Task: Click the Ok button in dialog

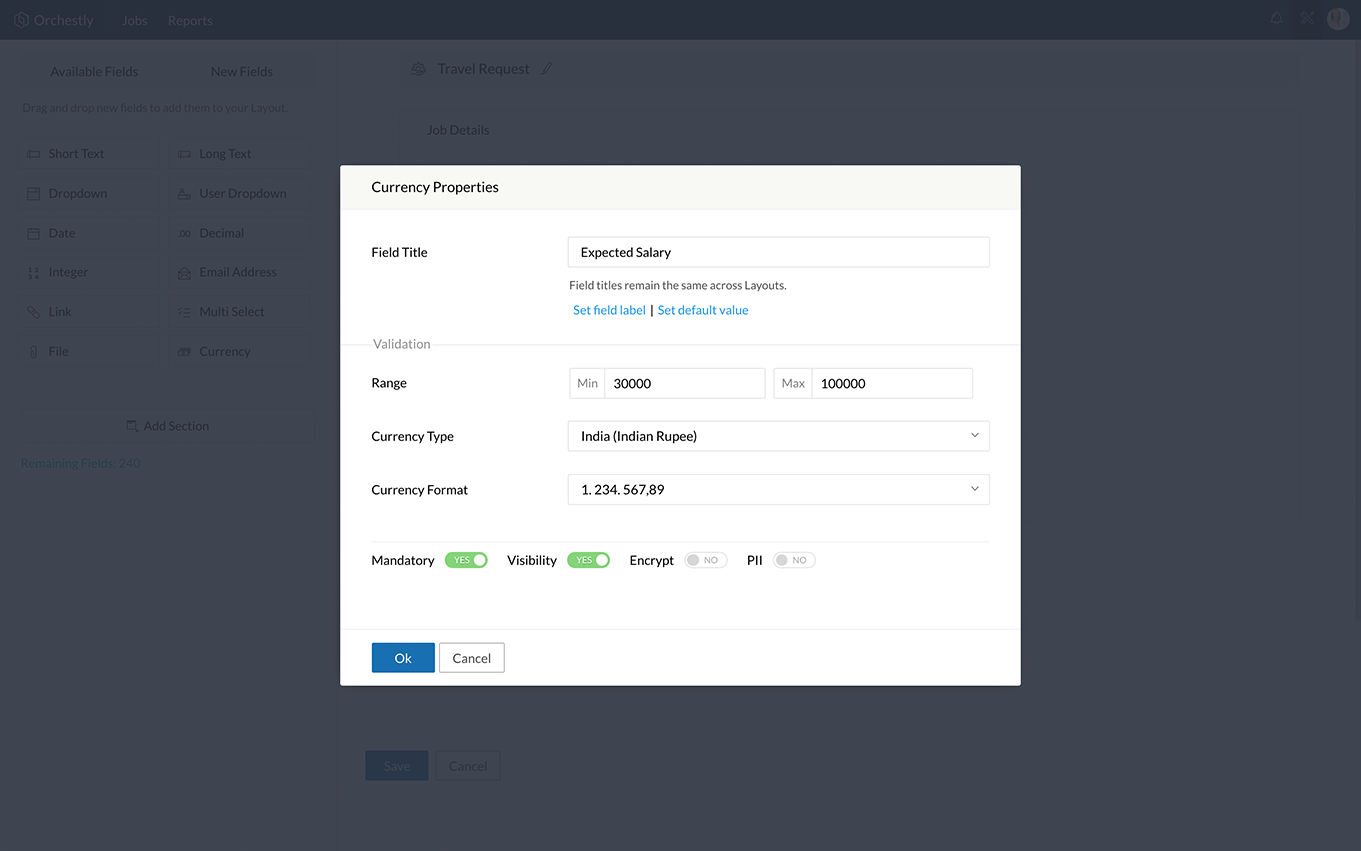Action: click(x=403, y=658)
